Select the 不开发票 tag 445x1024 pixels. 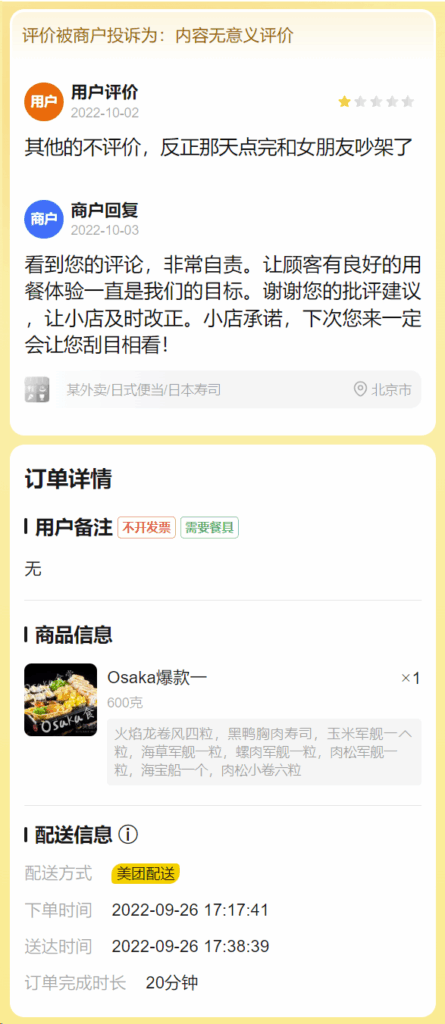point(146,528)
